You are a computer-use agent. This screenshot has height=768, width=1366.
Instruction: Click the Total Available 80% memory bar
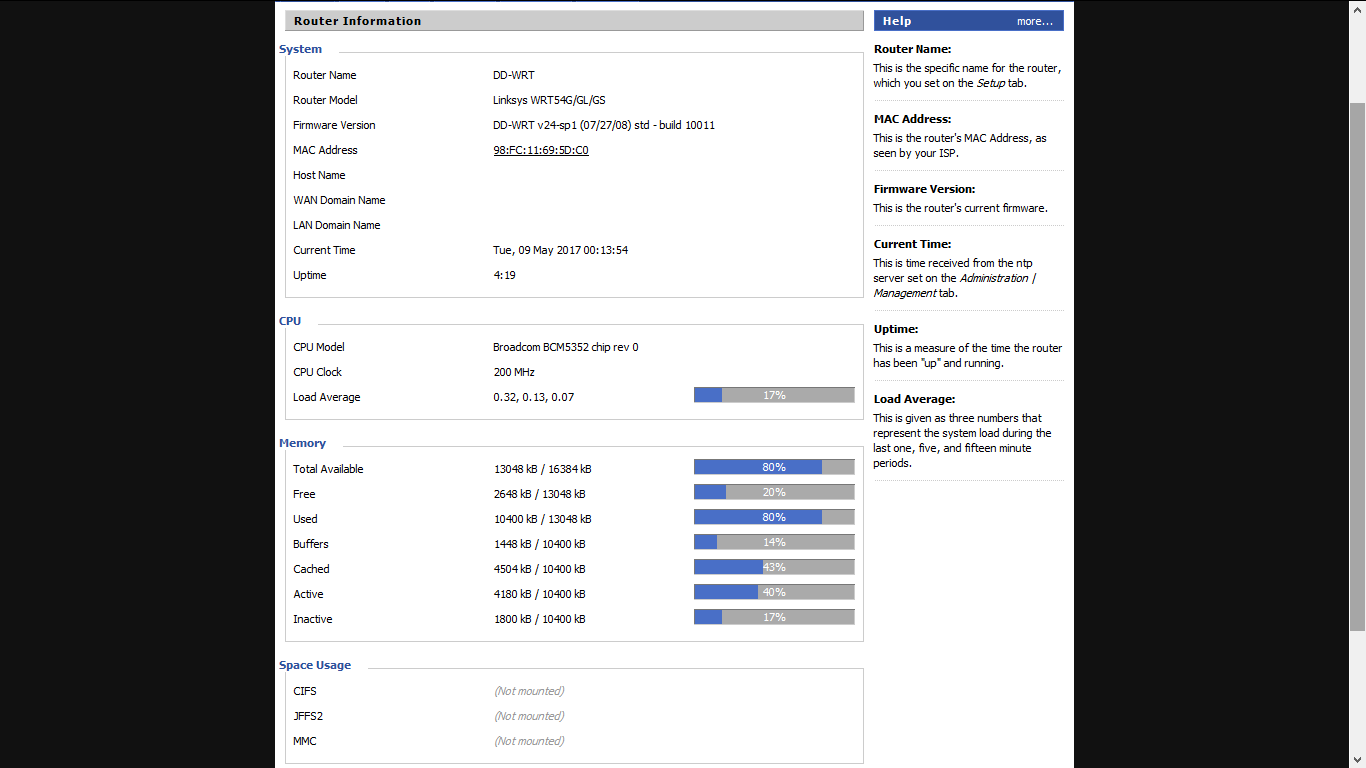[774, 467]
